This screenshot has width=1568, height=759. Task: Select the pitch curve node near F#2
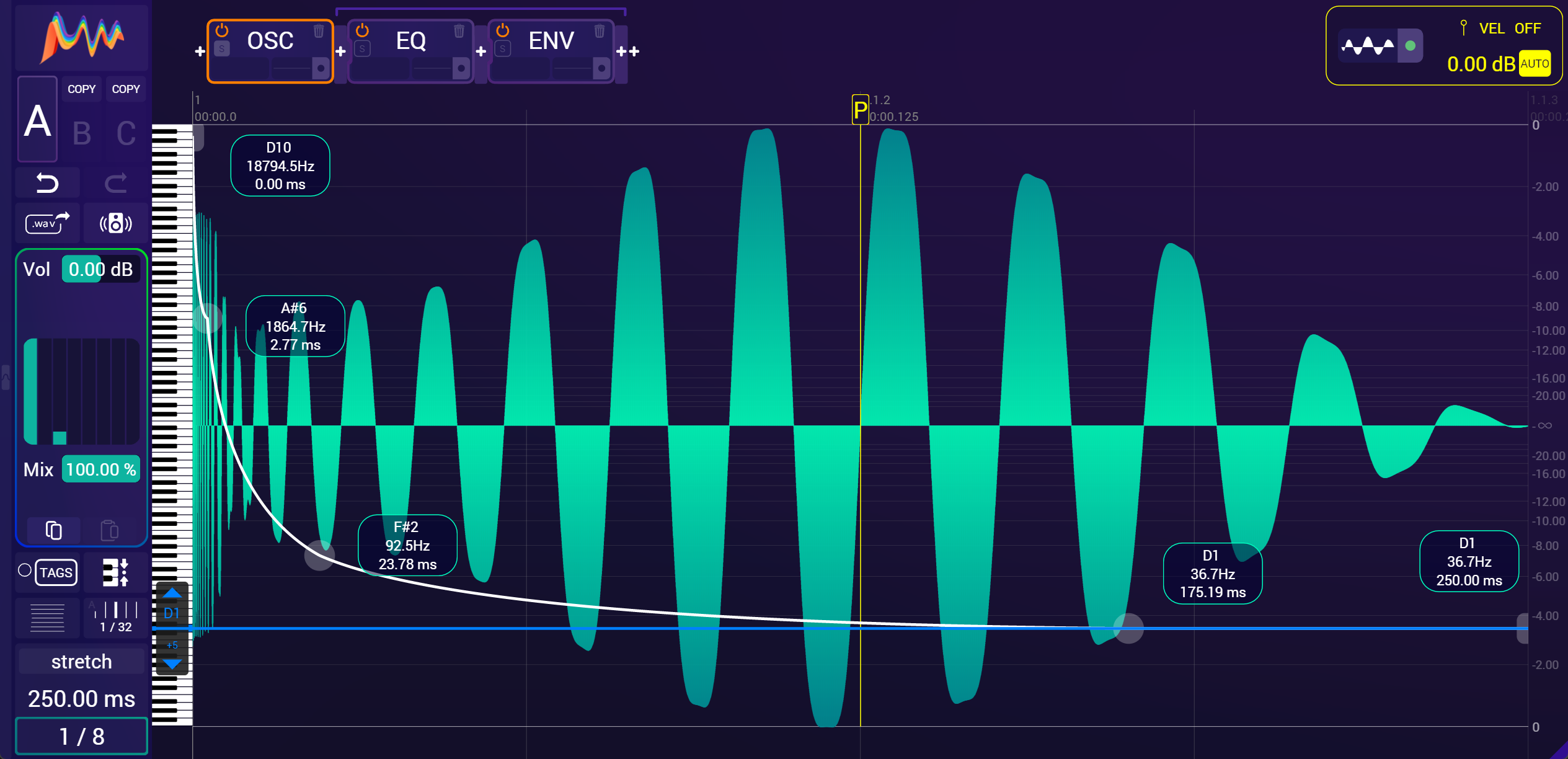tap(319, 556)
